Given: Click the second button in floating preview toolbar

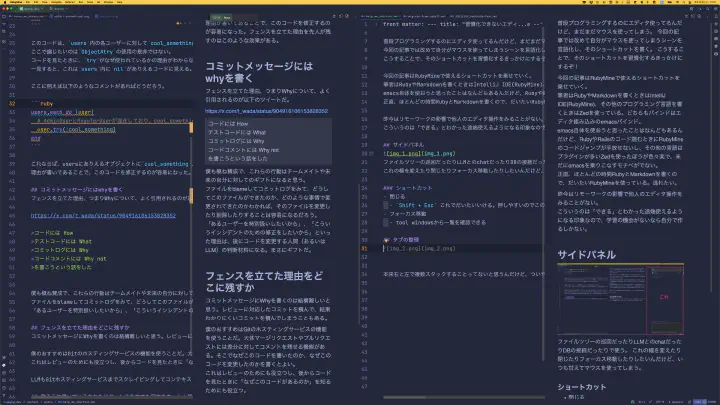Looking at the screenshot, I should pos(227,17).
